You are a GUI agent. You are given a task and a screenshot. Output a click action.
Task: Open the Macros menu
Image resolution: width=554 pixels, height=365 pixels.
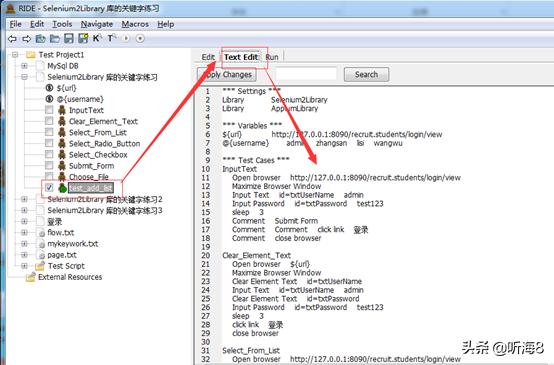135,24
